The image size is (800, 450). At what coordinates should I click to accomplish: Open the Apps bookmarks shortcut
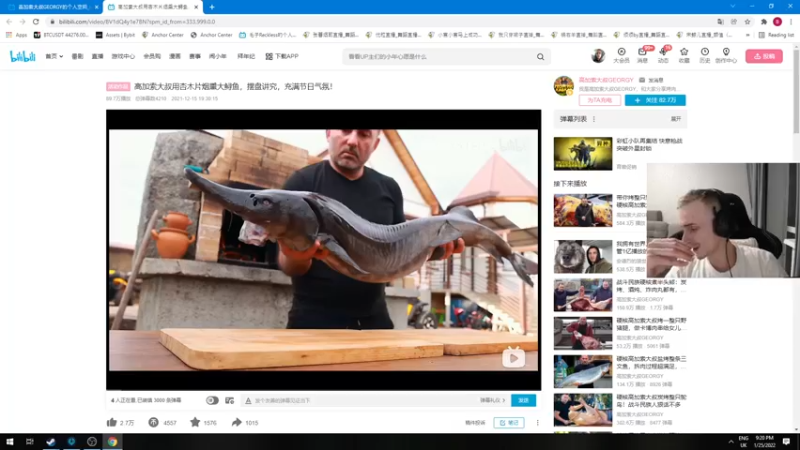[x=16, y=35]
